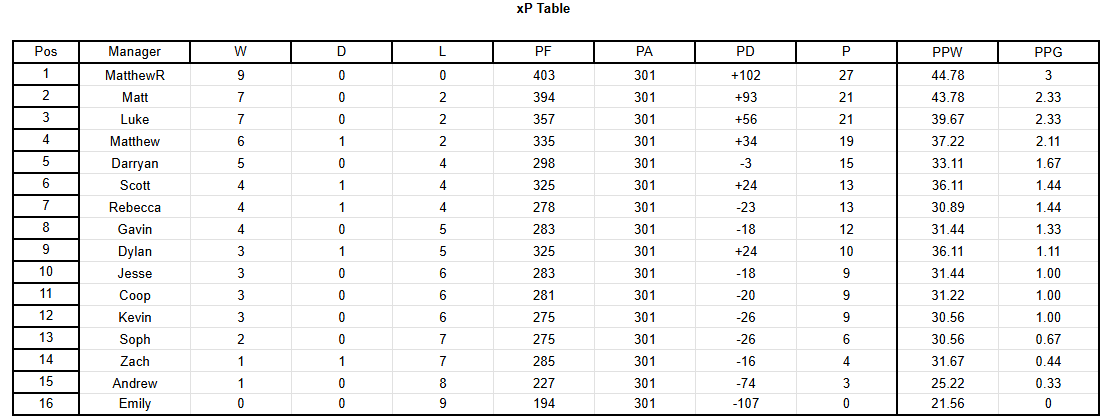Click Luke's PD value +56
This screenshot has height=419, width=1105.
pyautogui.click(x=745, y=119)
